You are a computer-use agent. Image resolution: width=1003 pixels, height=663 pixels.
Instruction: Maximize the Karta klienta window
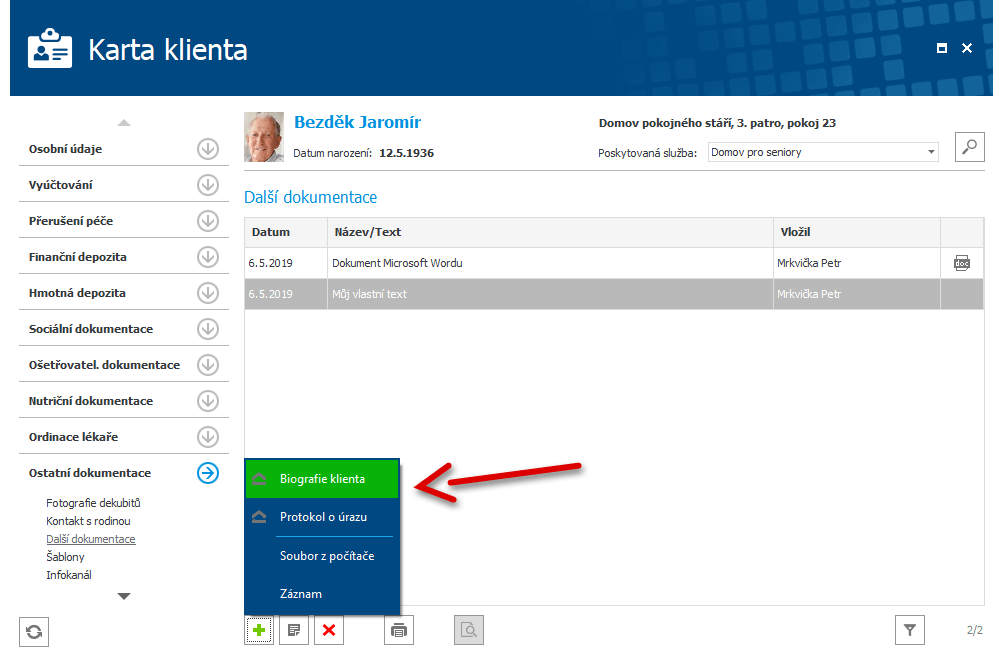[942, 48]
